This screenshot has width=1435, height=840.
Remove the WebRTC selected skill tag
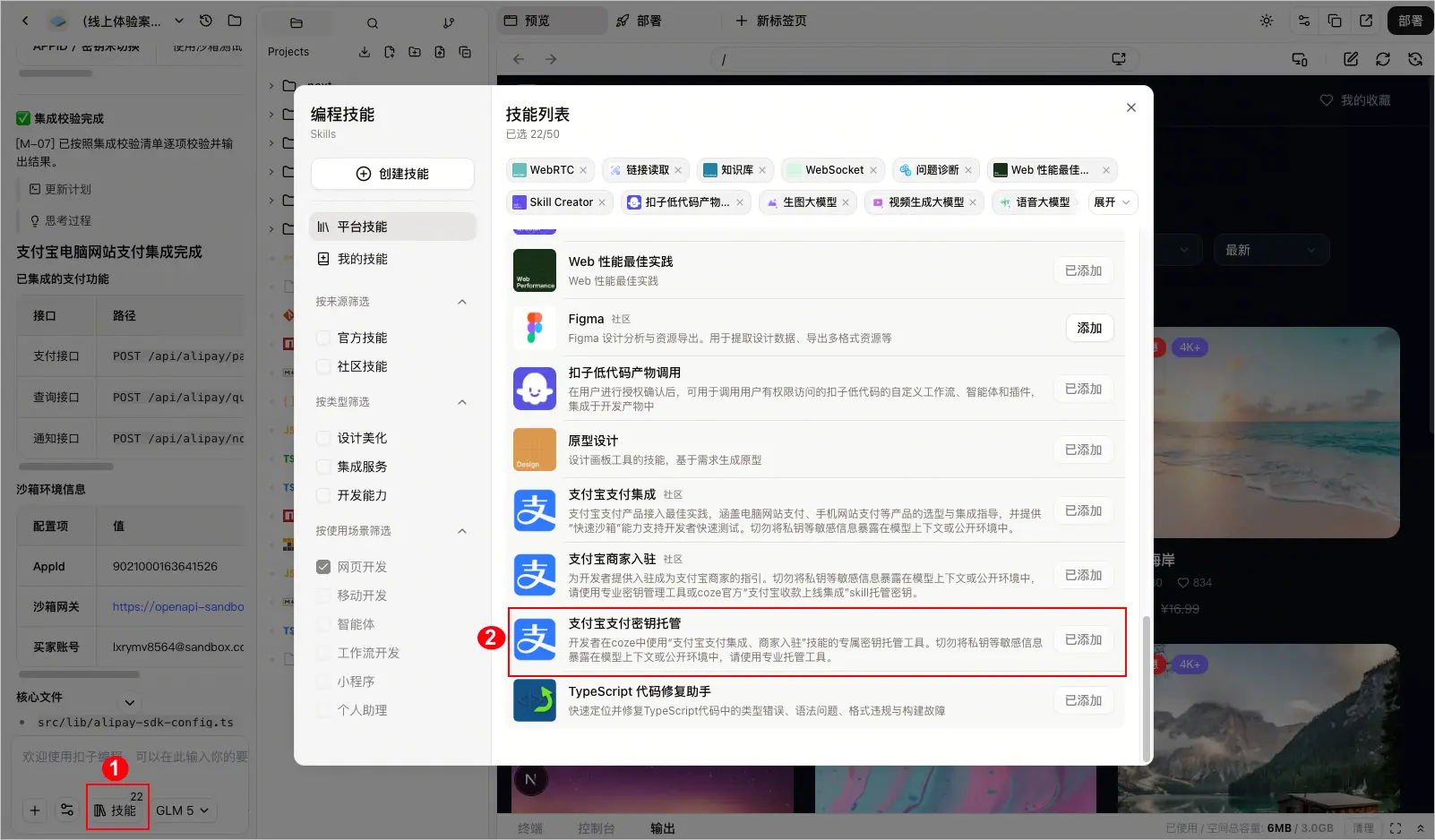click(583, 170)
